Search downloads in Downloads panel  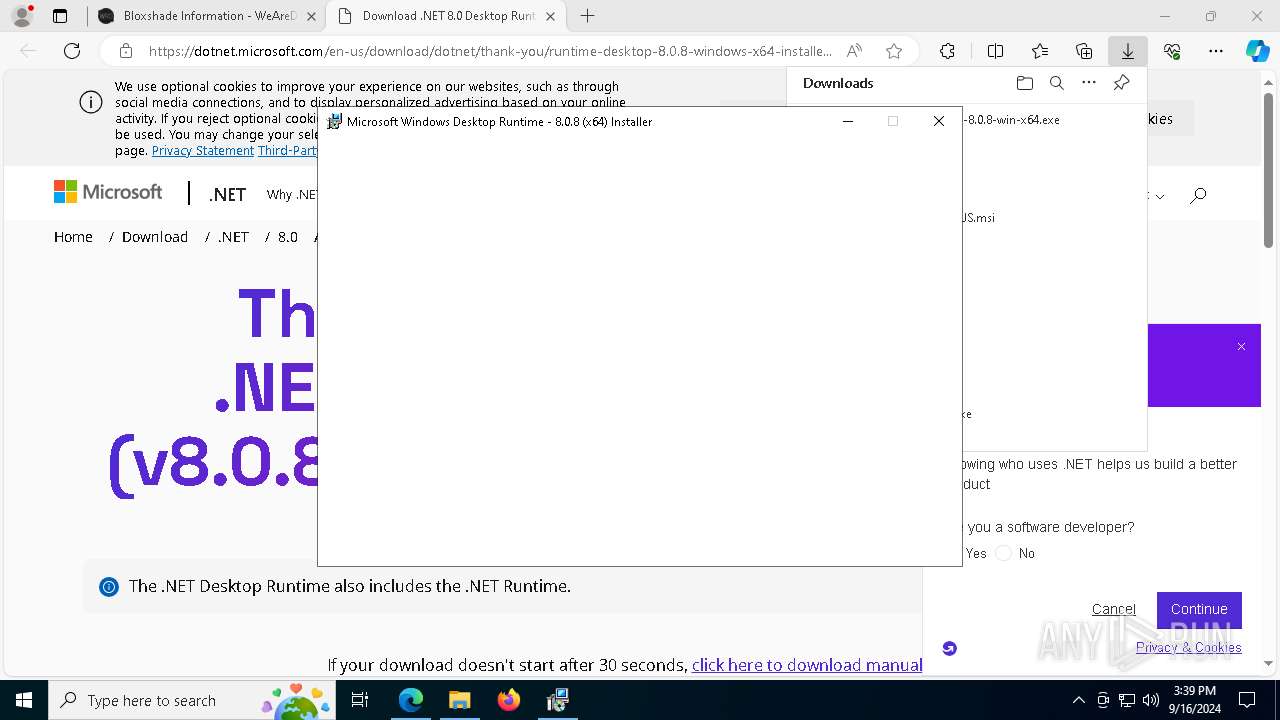click(x=1057, y=83)
